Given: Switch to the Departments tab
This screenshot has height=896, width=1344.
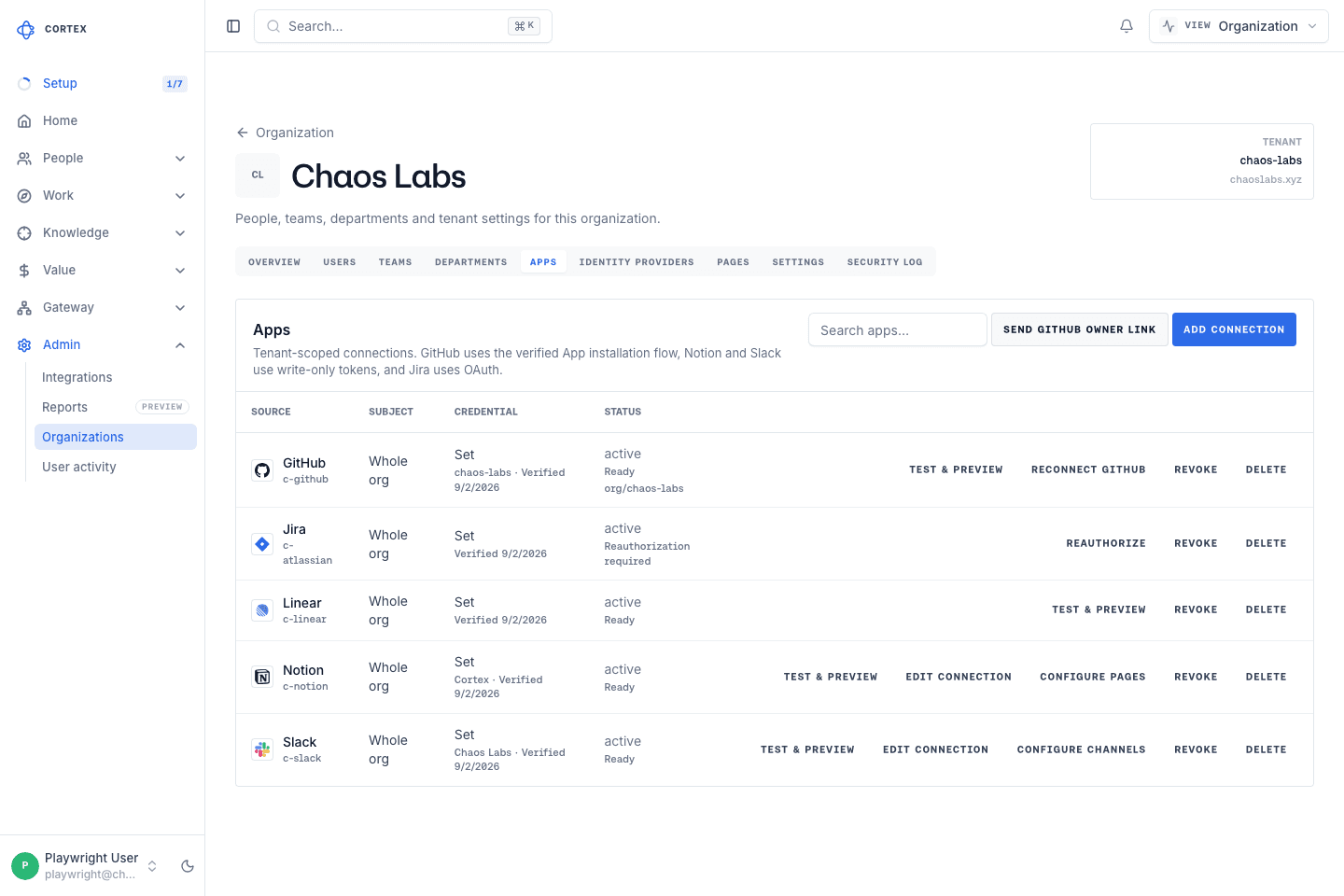Looking at the screenshot, I should [x=471, y=262].
